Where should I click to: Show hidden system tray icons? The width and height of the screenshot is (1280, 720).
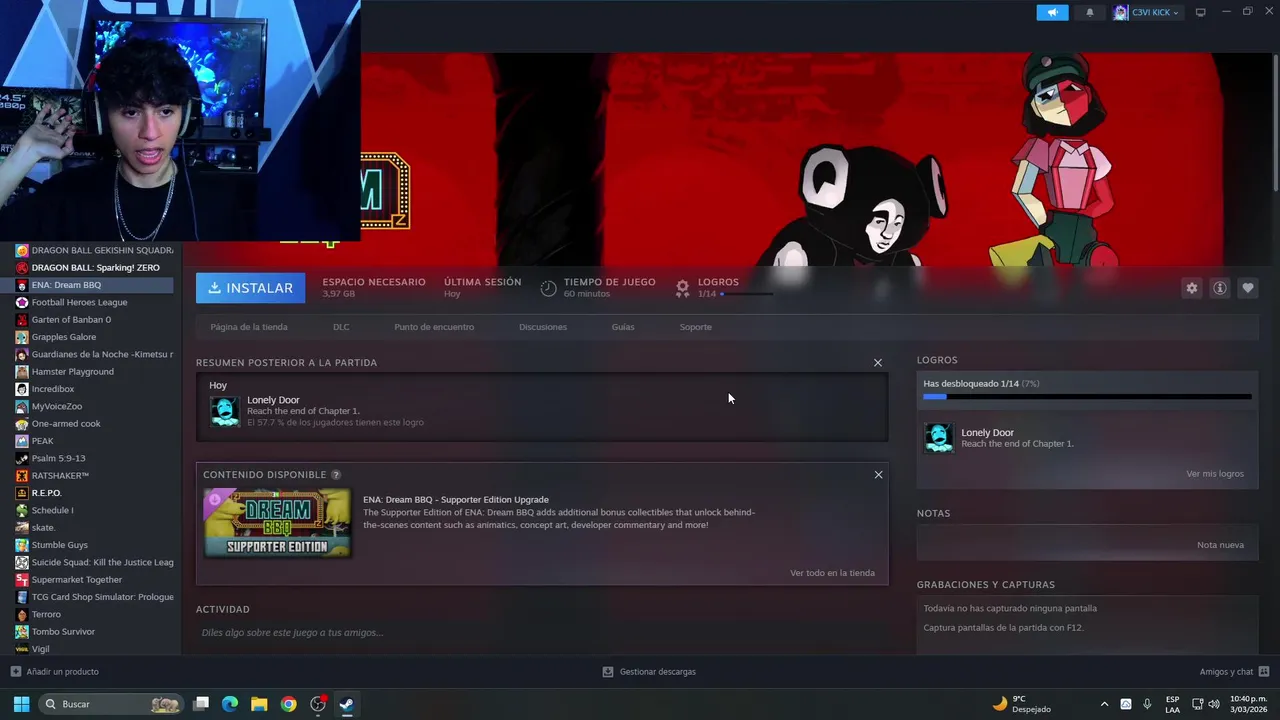(1104, 704)
